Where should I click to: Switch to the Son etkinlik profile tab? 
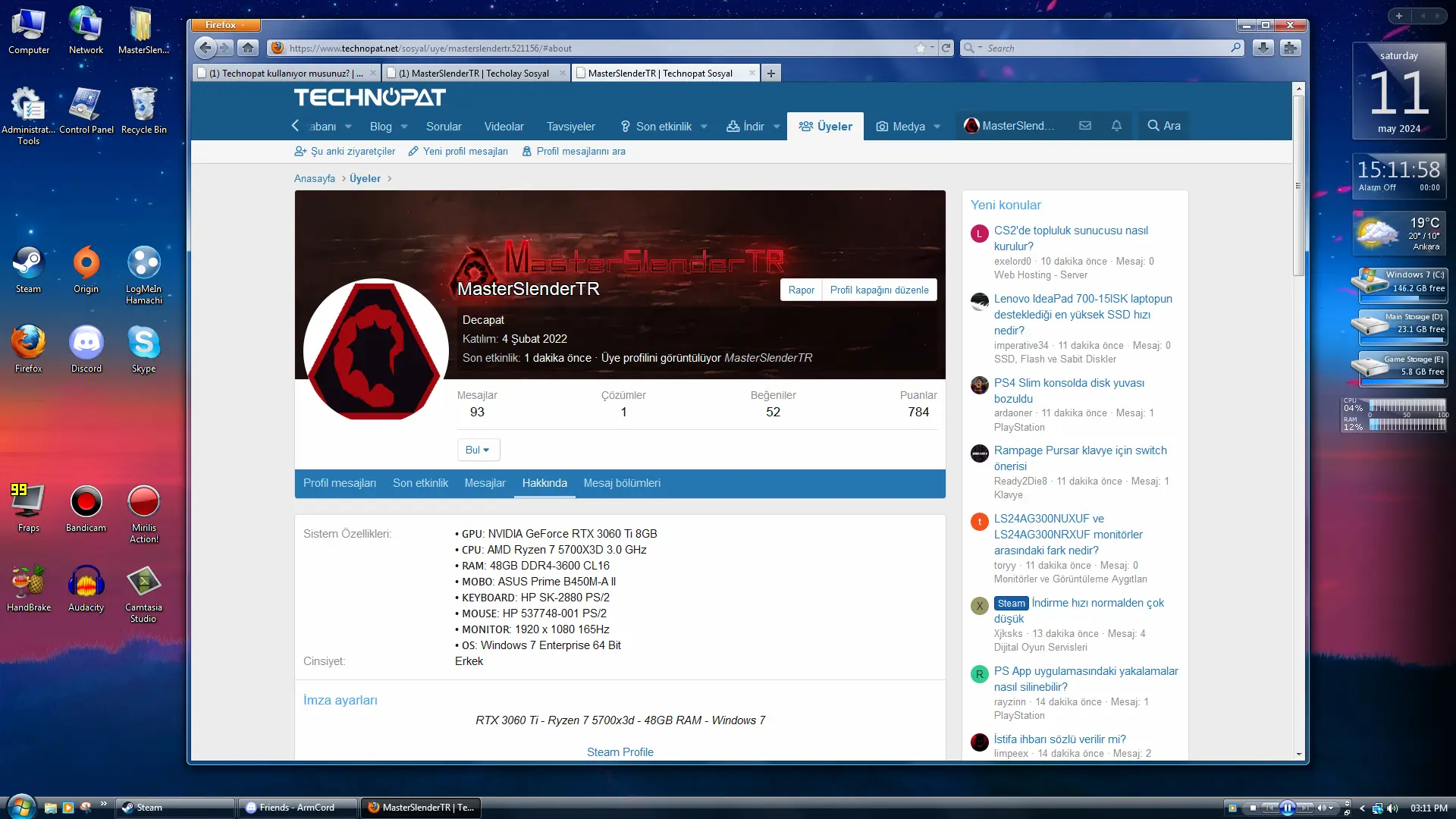pyautogui.click(x=420, y=483)
